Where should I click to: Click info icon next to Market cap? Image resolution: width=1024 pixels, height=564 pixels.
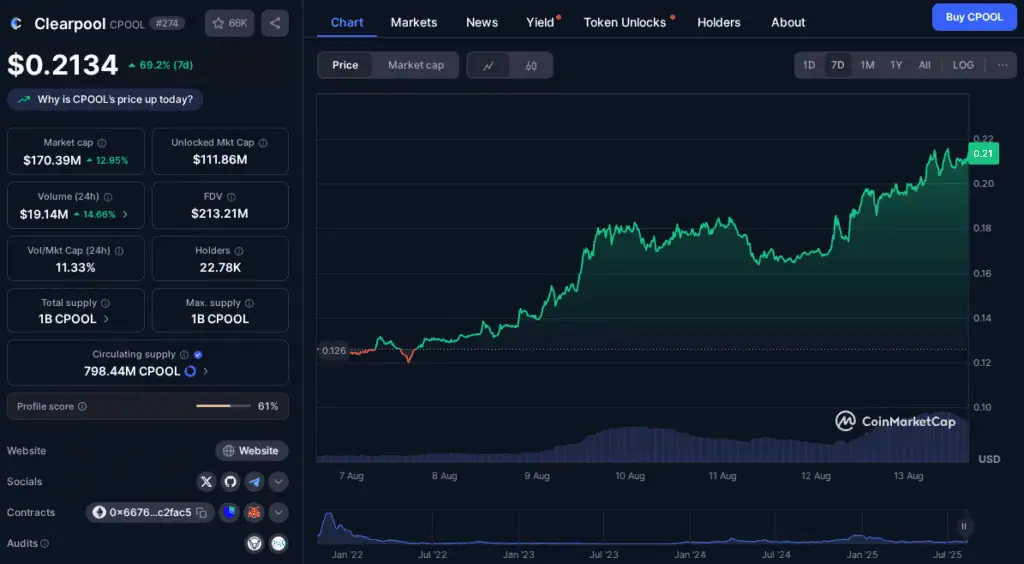102,142
